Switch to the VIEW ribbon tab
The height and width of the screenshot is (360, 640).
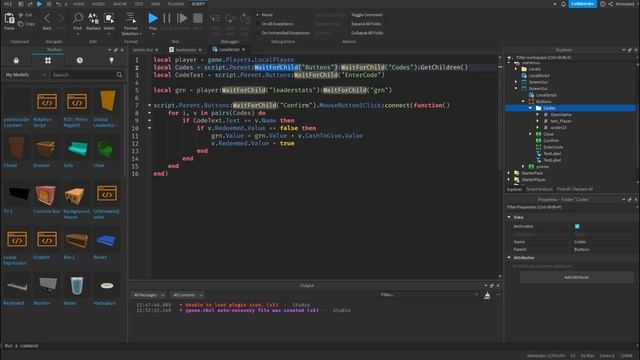click(x=156, y=4)
